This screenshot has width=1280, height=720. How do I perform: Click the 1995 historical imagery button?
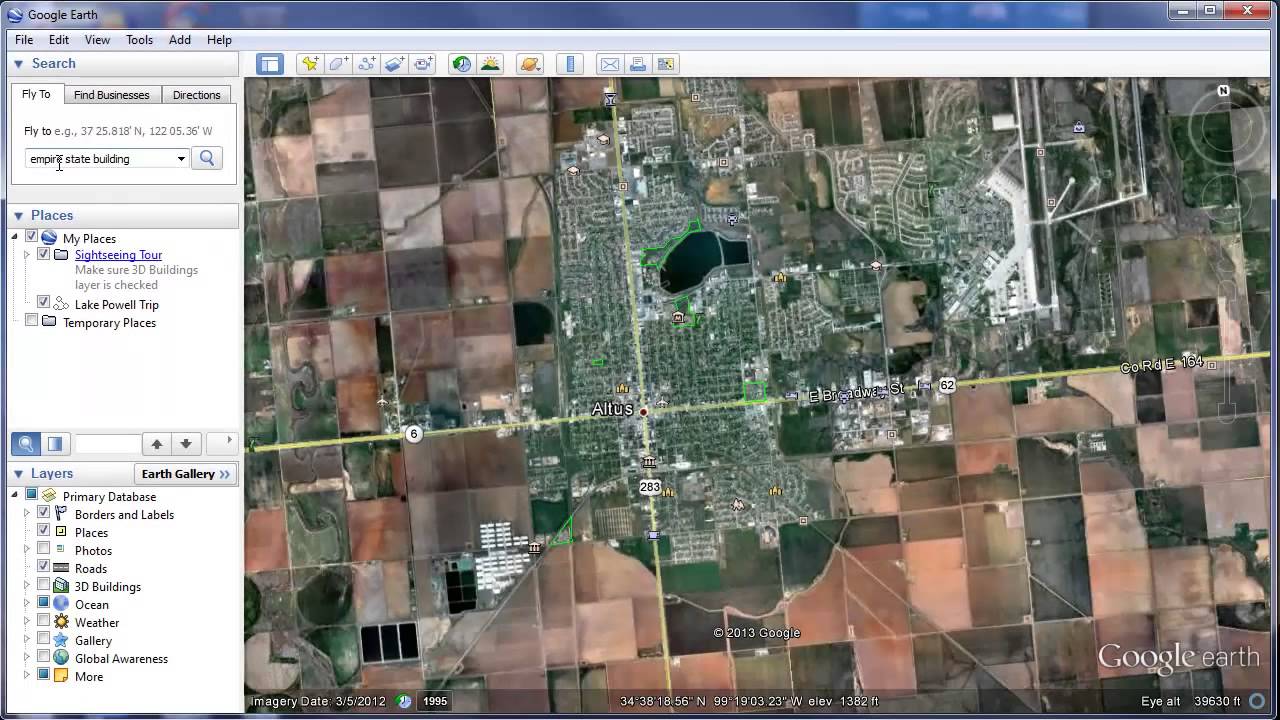tap(435, 701)
